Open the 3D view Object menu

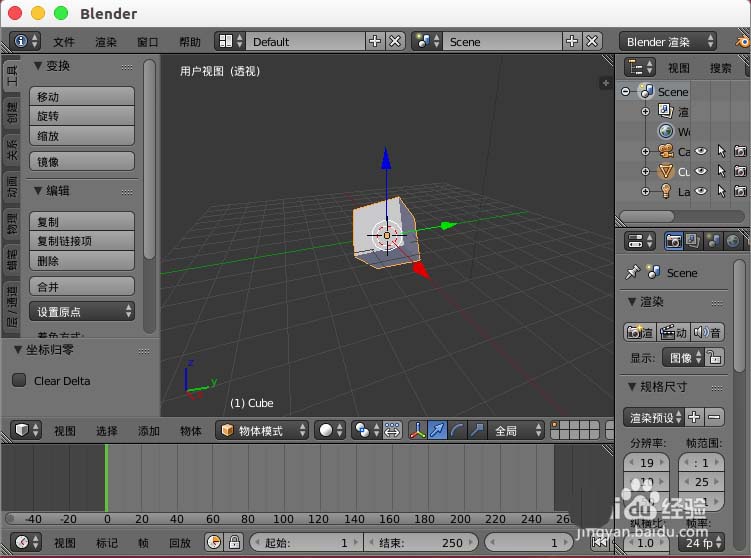coord(191,431)
